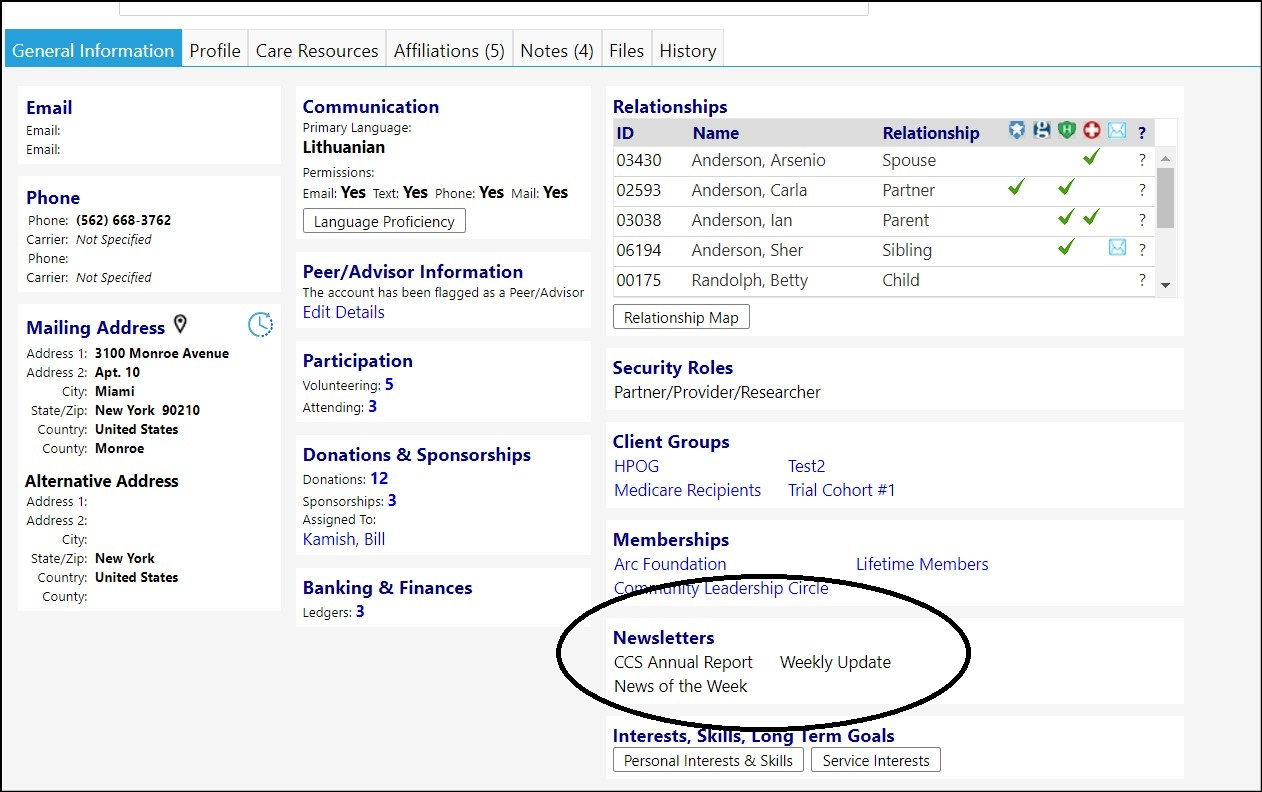Click the green shield checkmark for Anderson, Sher

pos(1066,247)
